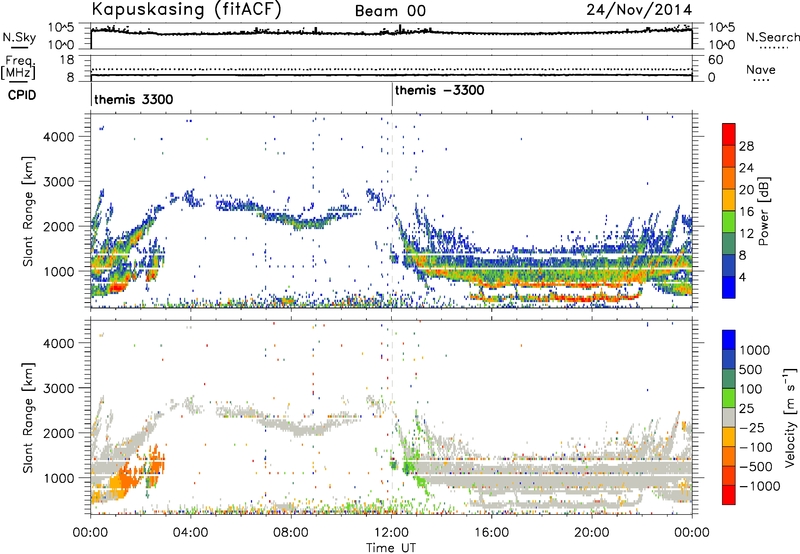Click the 'Nave' legend label

click(x=761, y=70)
